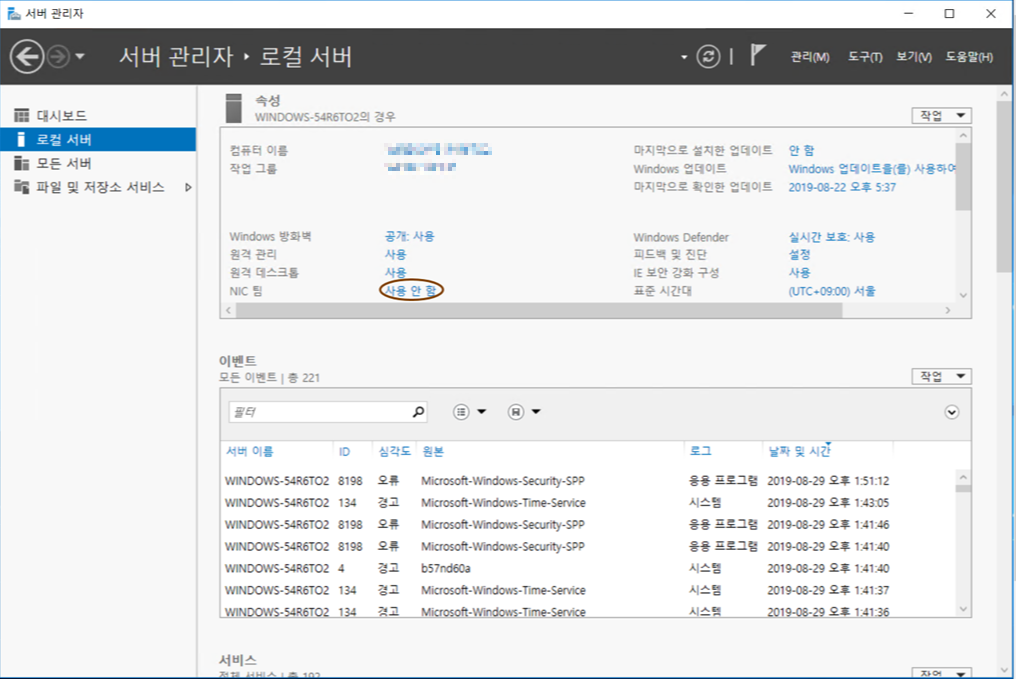1016x679 pixels.
Task: Sort by 서버 이름 column
Action: click(249, 452)
